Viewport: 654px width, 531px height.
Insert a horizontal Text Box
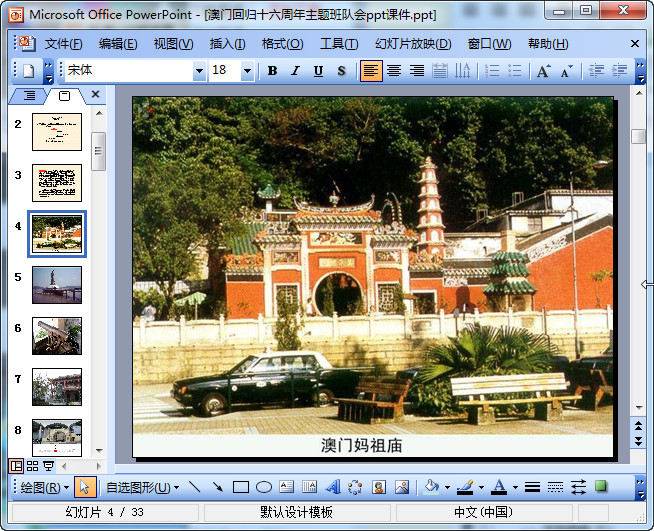pos(287,487)
